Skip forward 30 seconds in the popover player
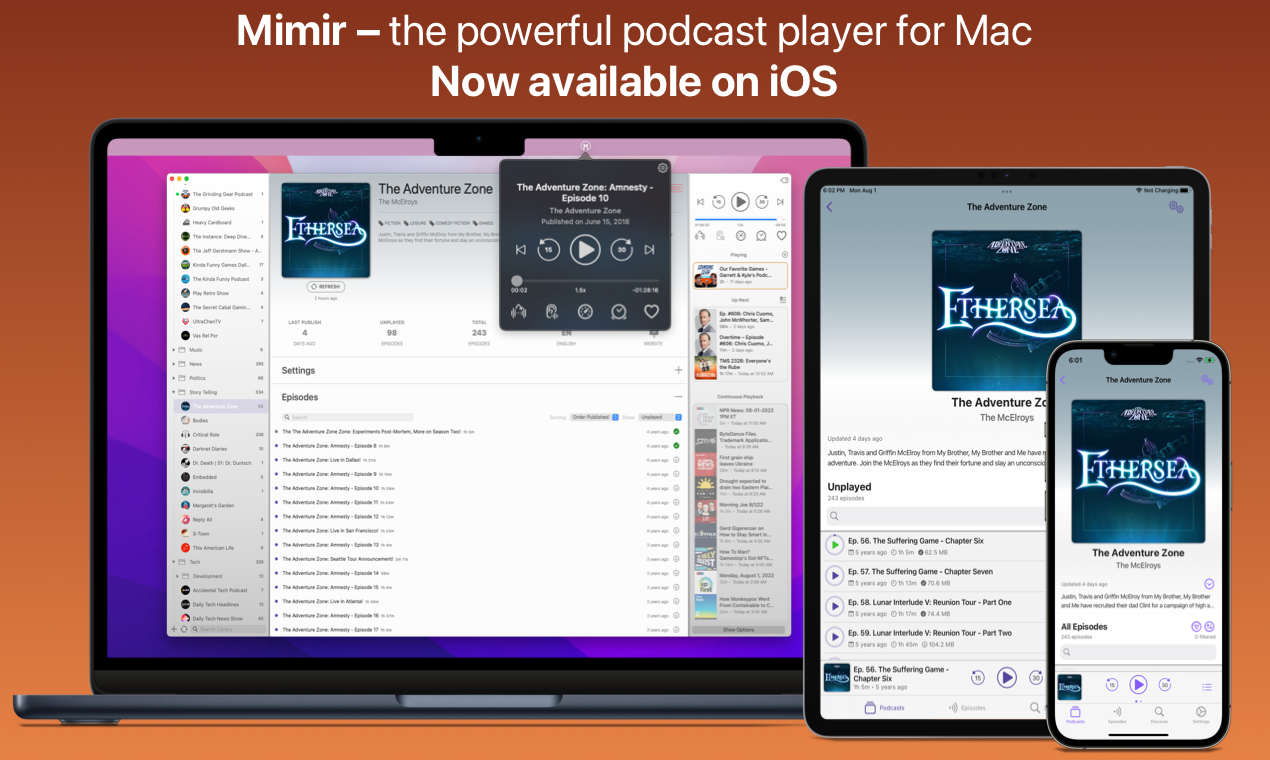This screenshot has height=760, width=1270. (x=622, y=250)
